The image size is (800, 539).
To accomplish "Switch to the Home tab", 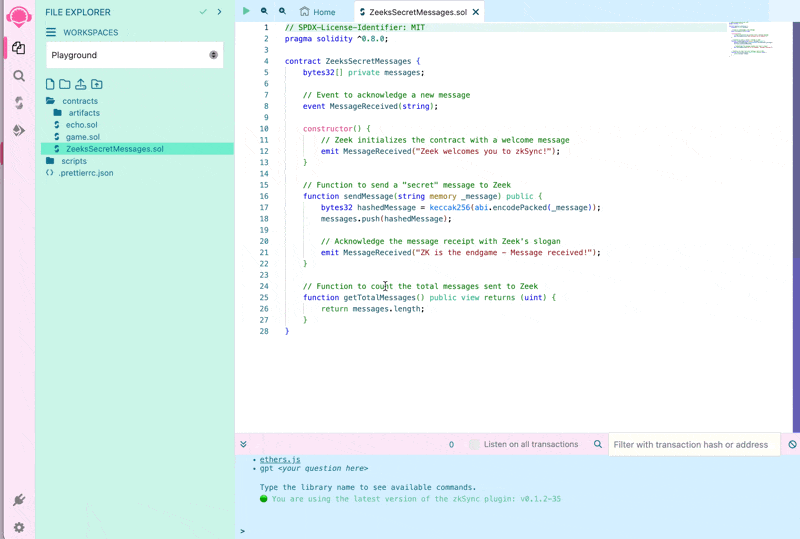I will pyautogui.click(x=317, y=12).
